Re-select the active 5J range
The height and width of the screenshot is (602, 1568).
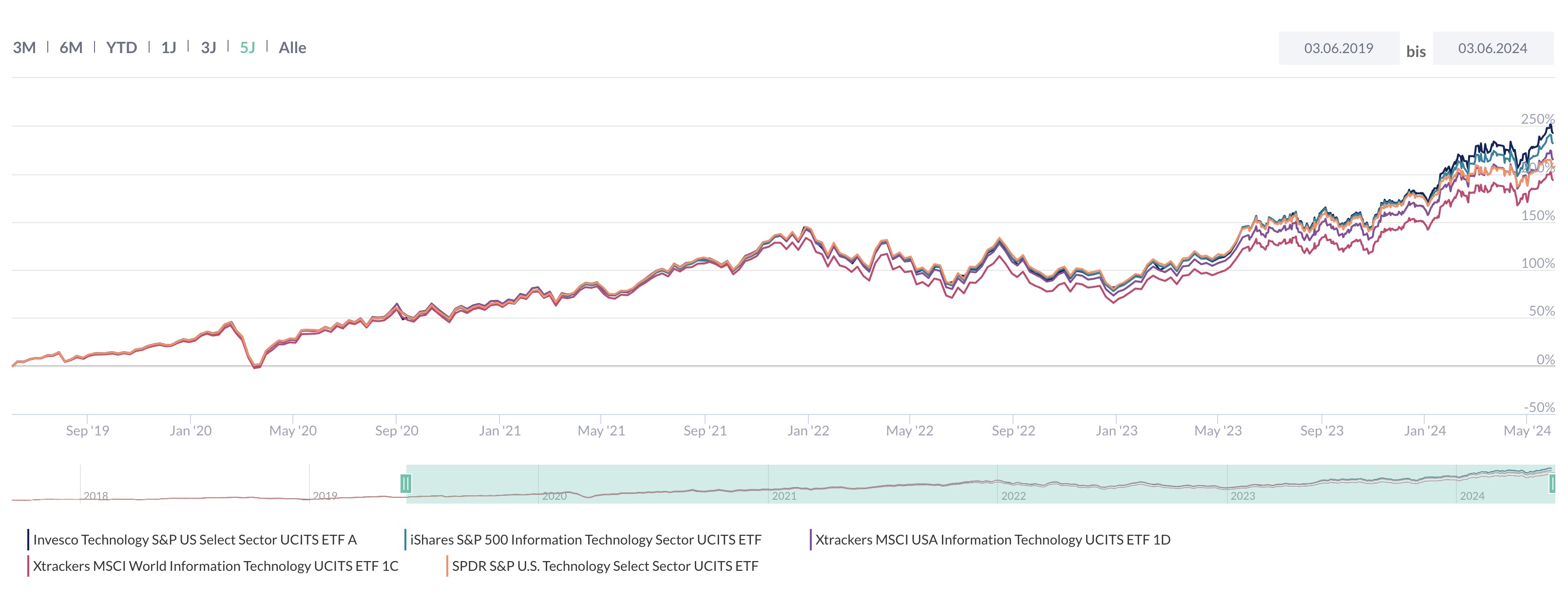tap(247, 47)
